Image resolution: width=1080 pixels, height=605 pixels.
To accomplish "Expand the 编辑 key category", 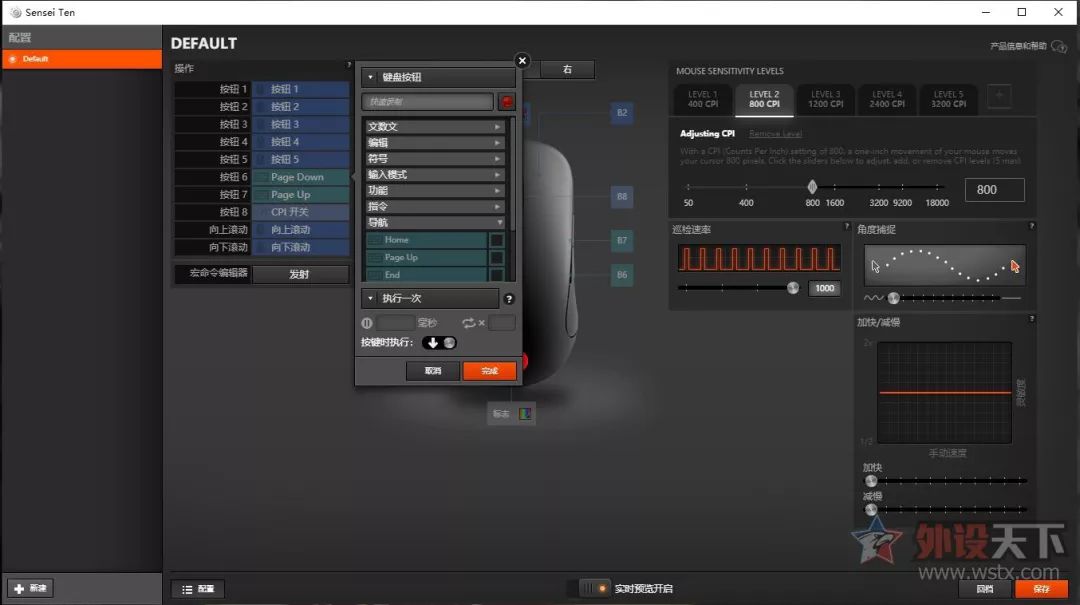I will tap(436, 143).
